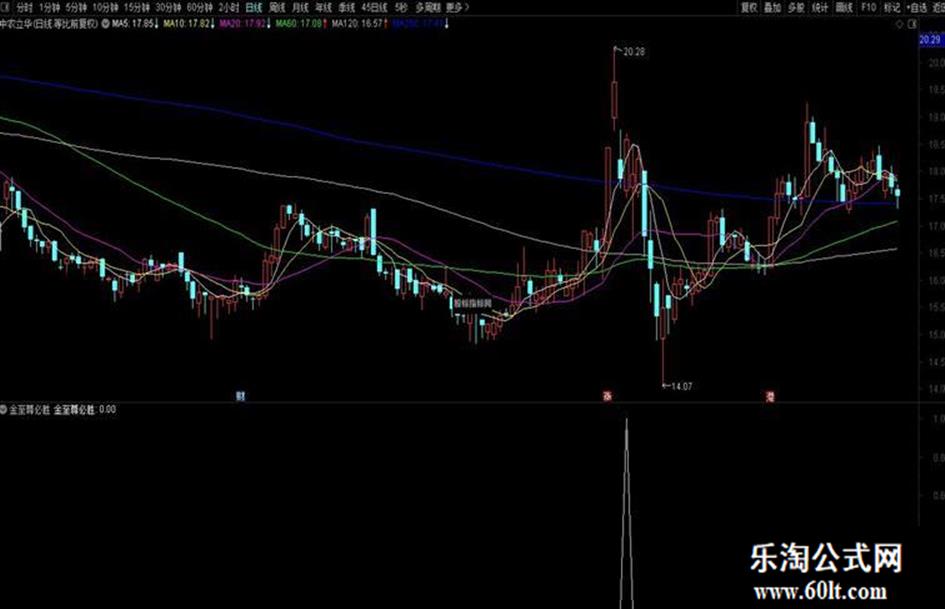Click the blue MA250 indicator label
The image size is (945, 609).
(420, 24)
